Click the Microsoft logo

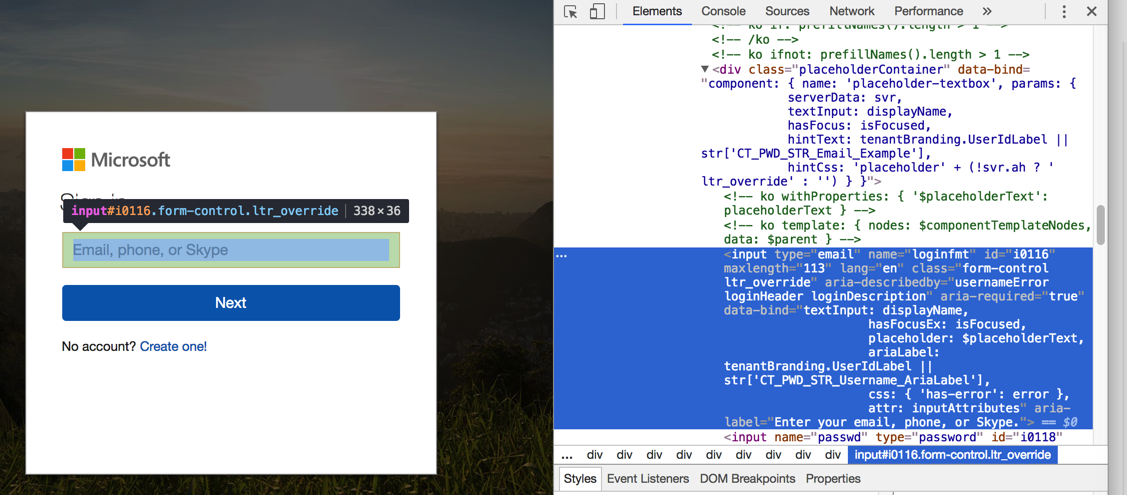point(116,159)
